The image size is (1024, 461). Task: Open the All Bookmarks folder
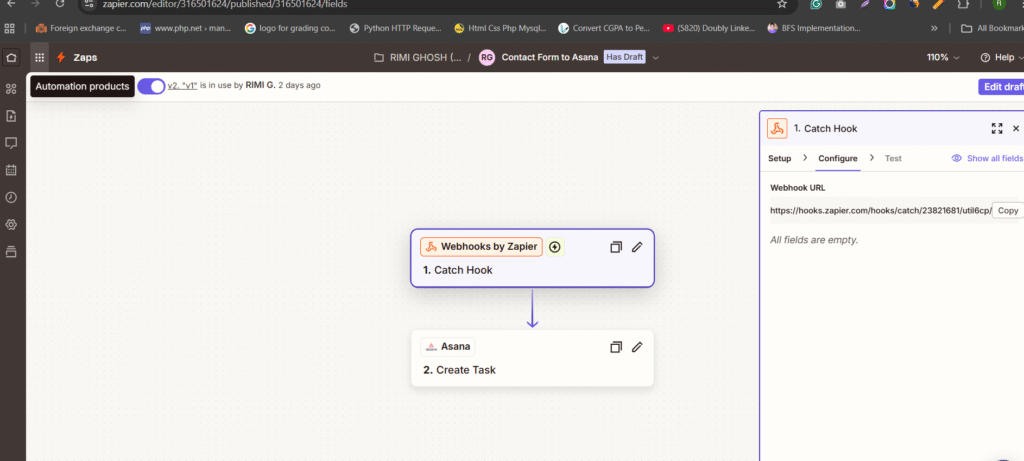click(x=993, y=28)
